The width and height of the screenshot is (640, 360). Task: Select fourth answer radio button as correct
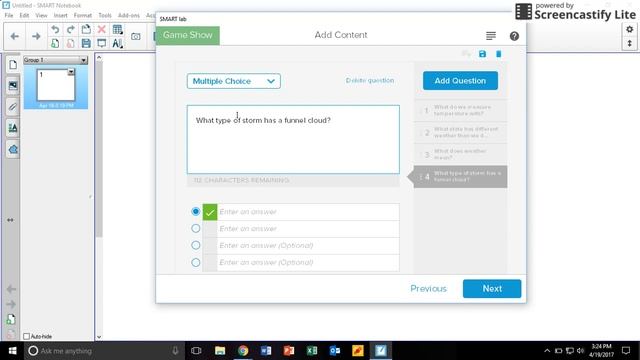[x=196, y=262]
